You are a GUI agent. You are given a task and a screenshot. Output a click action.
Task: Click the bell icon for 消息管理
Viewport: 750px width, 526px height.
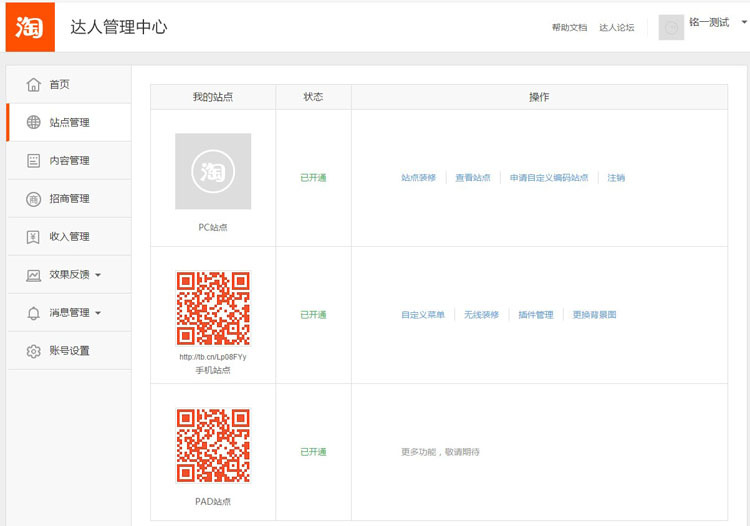coord(33,313)
